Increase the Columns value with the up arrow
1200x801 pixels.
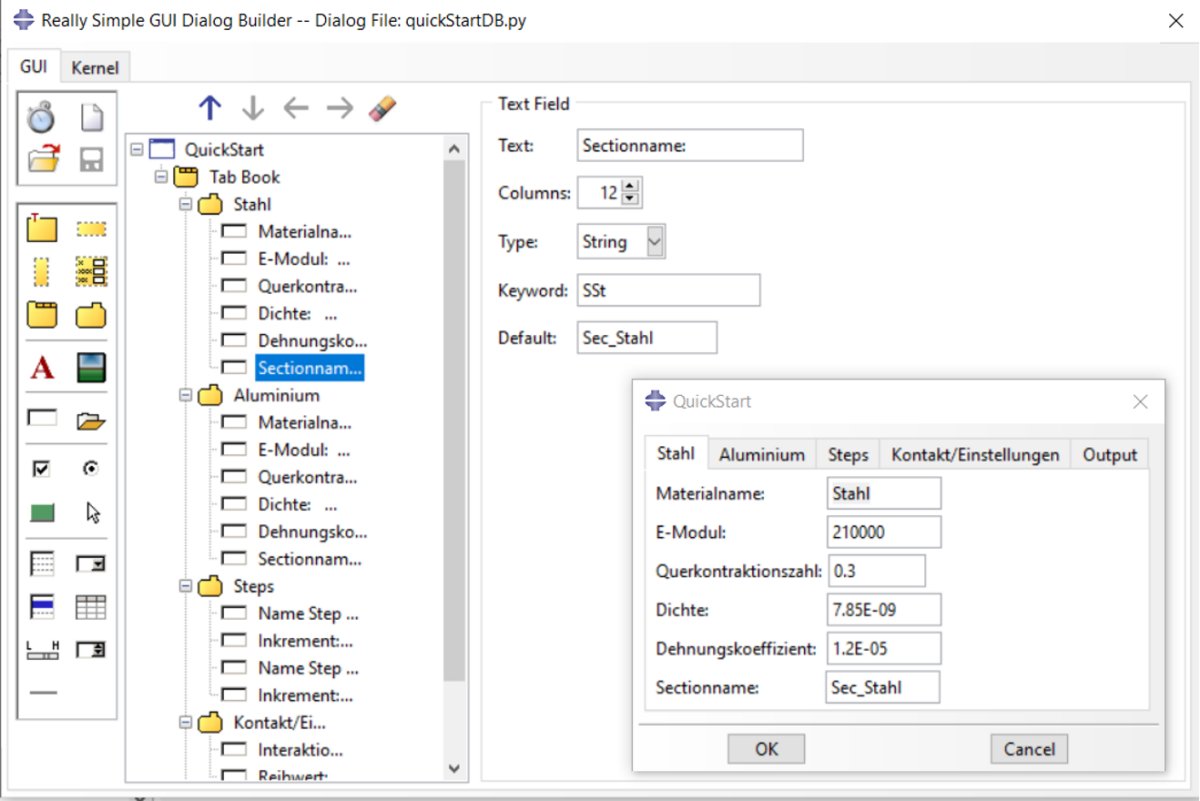[x=630, y=185]
